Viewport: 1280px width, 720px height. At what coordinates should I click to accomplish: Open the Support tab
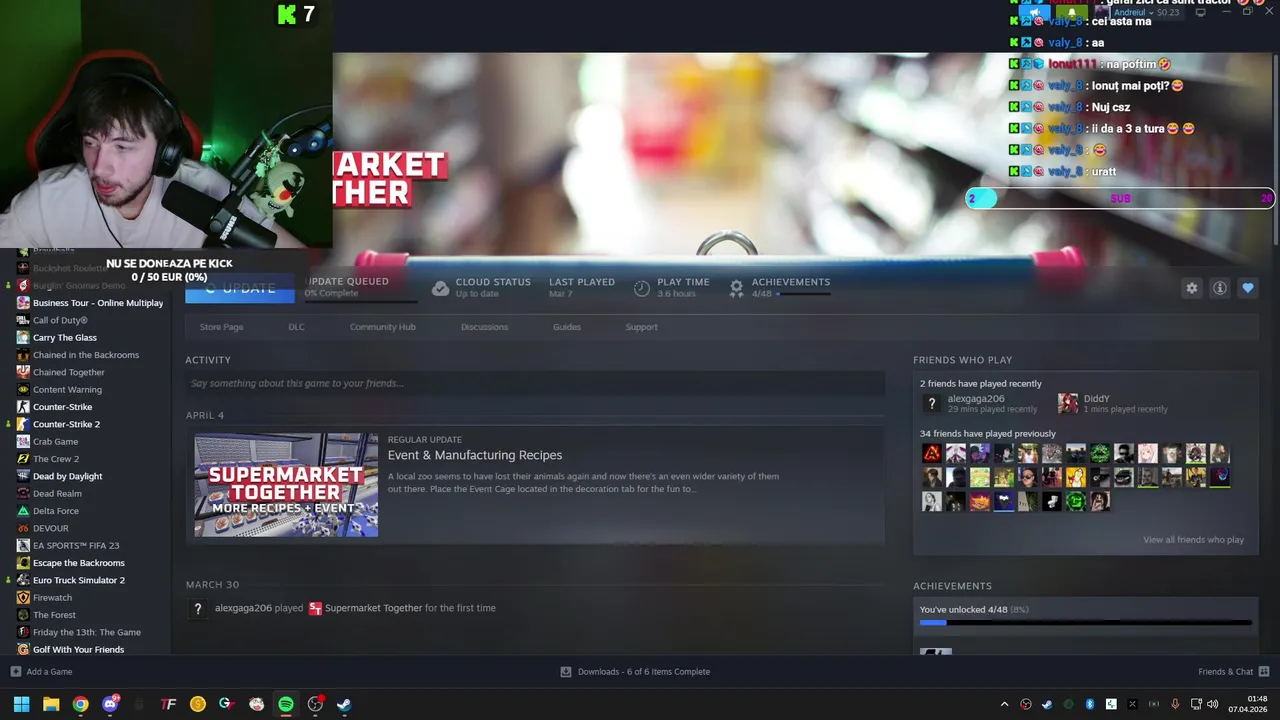point(641,327)
